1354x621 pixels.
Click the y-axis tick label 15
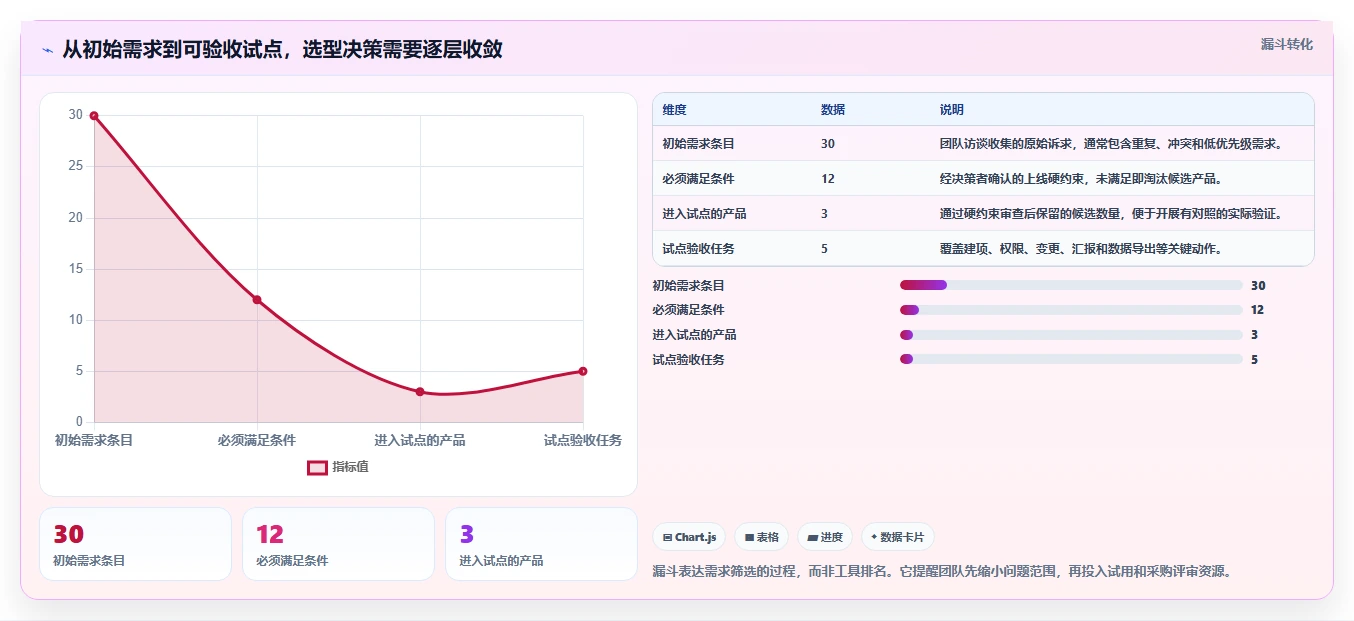coord(76,269)
